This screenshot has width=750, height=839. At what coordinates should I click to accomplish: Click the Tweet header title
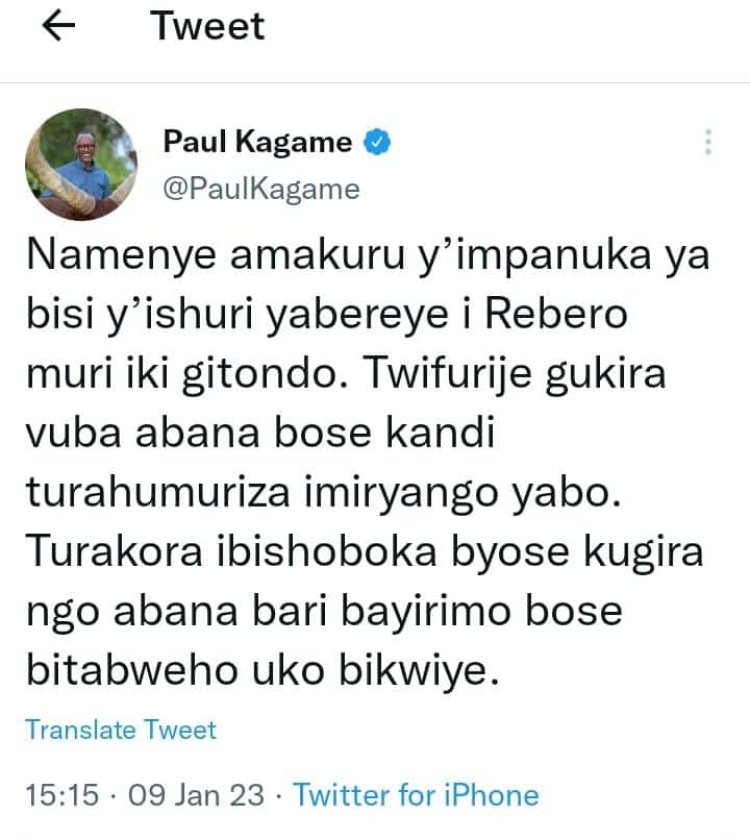pos(208,26)
